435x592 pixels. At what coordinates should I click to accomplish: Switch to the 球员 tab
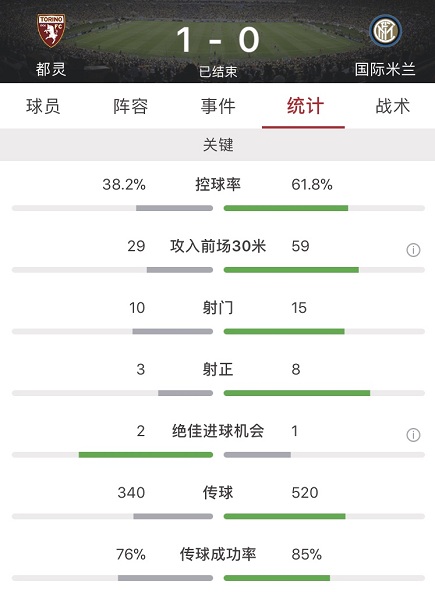click(43, 106)
